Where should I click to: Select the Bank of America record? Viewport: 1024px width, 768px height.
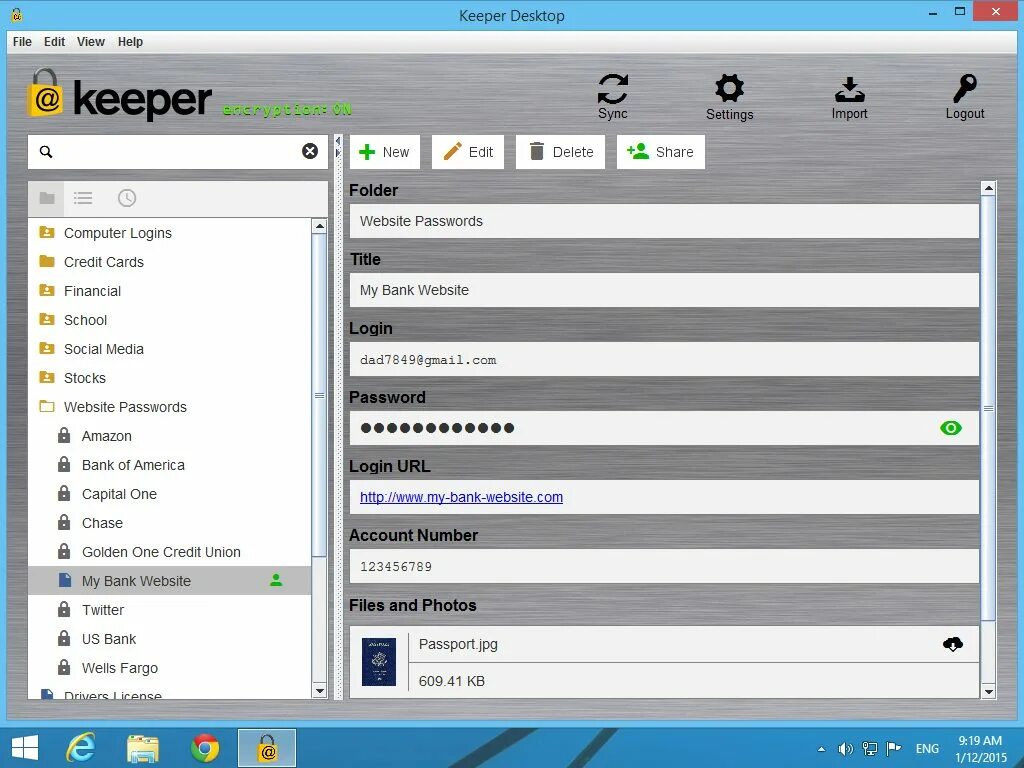(x=170, y=465)
